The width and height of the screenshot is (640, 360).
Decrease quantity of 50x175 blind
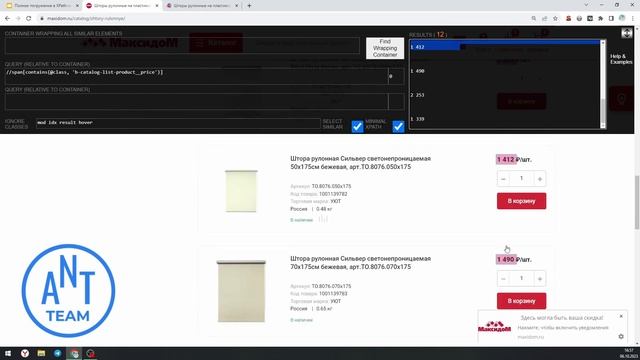point(503,179)
